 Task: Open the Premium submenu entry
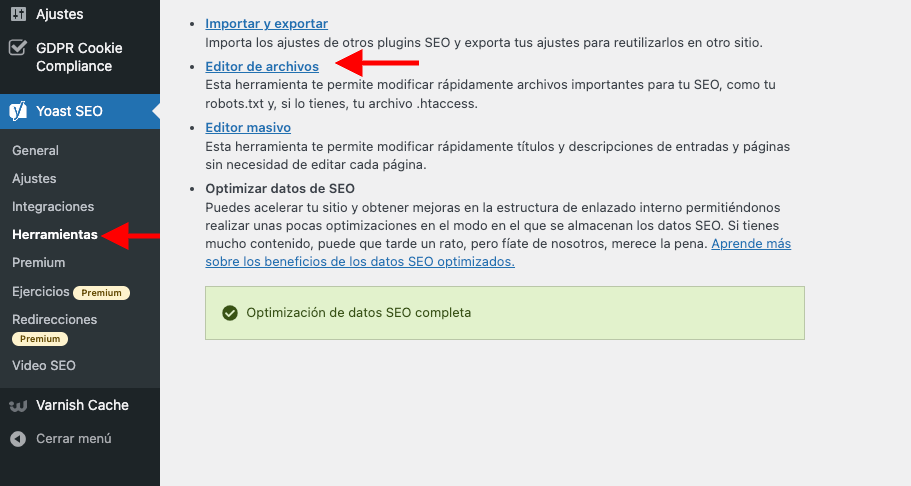38,262
